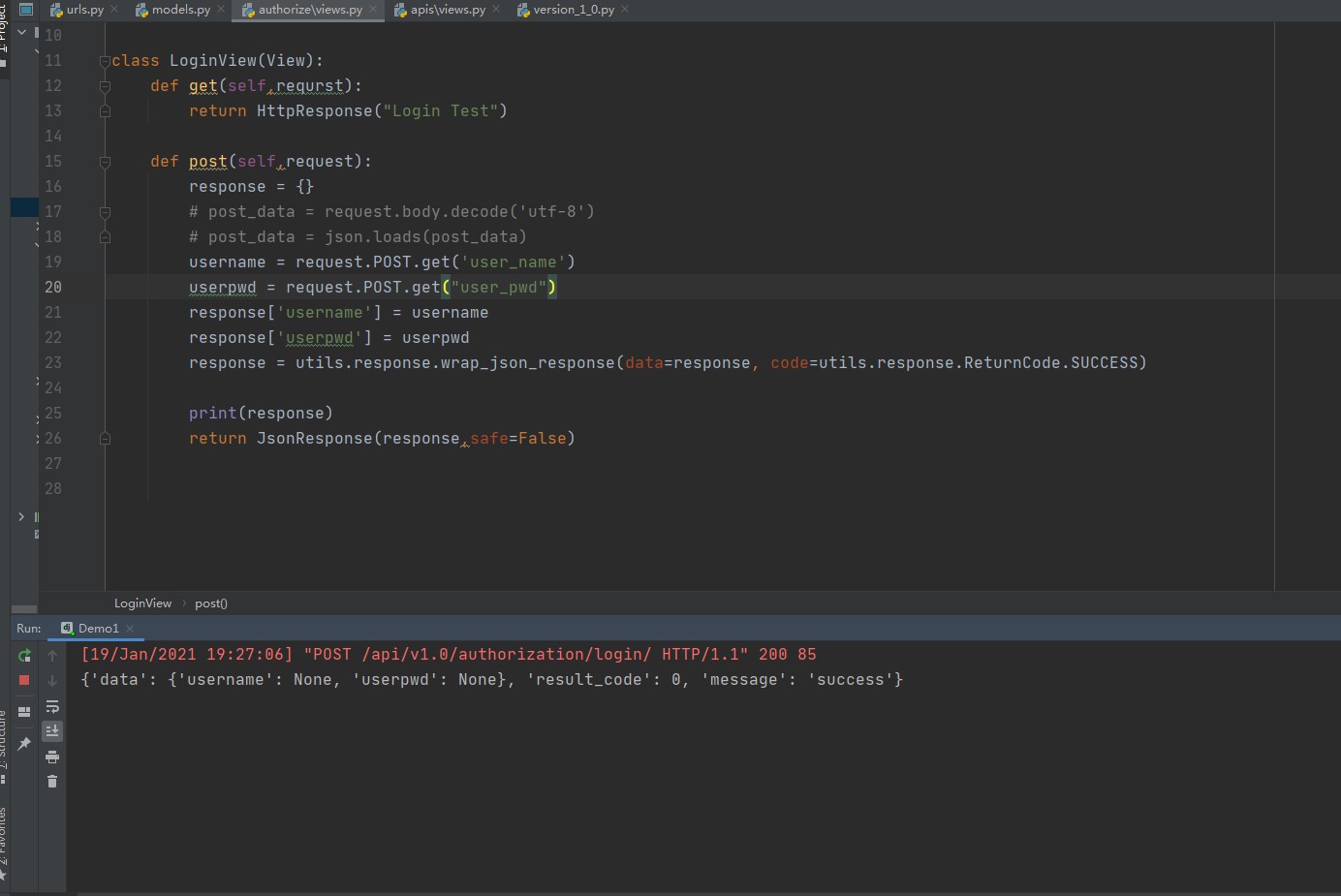Switch to the urls.py tab
Viewport: 1341px width, 896px height.
click(x=85, y=10)
